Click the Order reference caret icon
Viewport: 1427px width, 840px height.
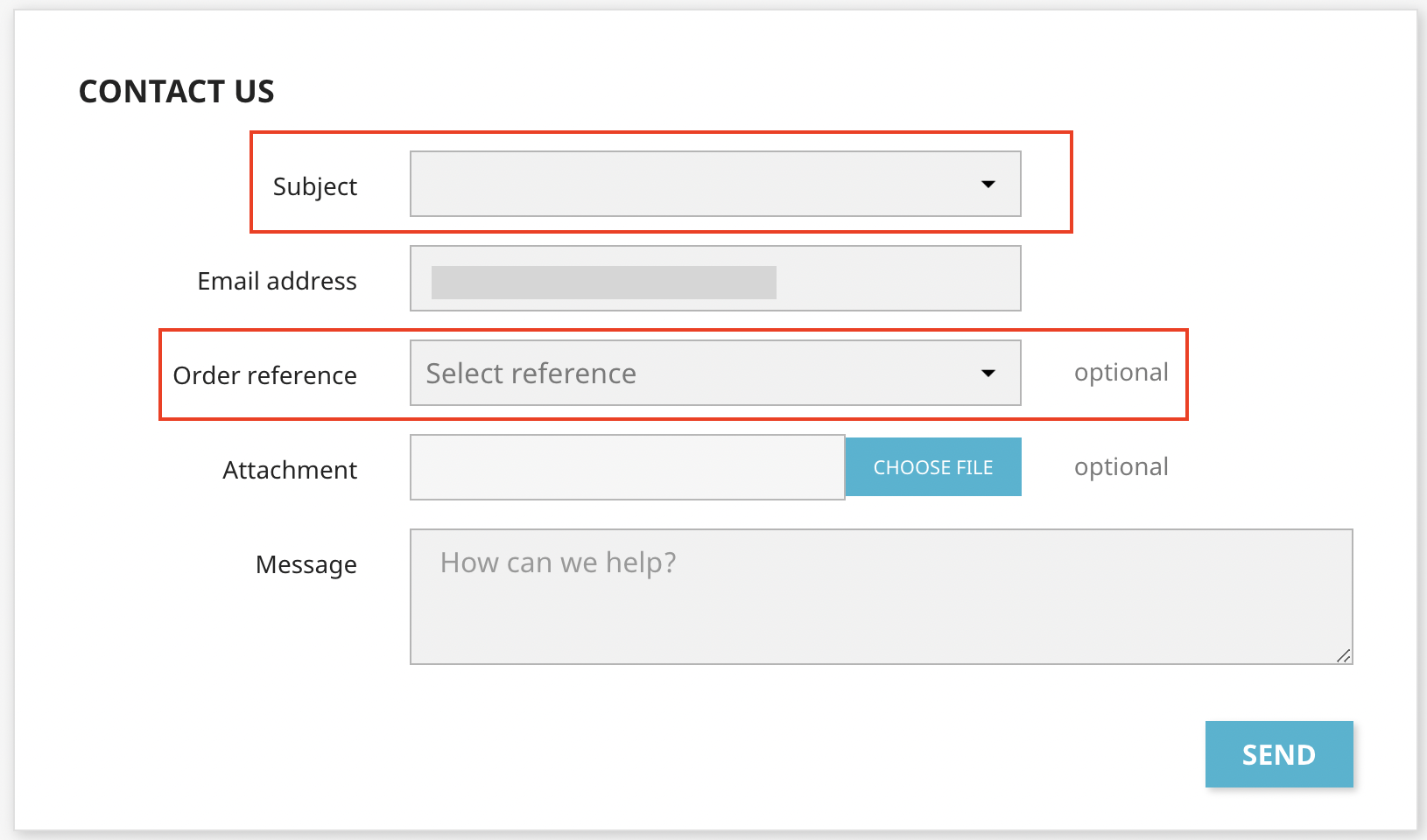click(x=988, y=372)
